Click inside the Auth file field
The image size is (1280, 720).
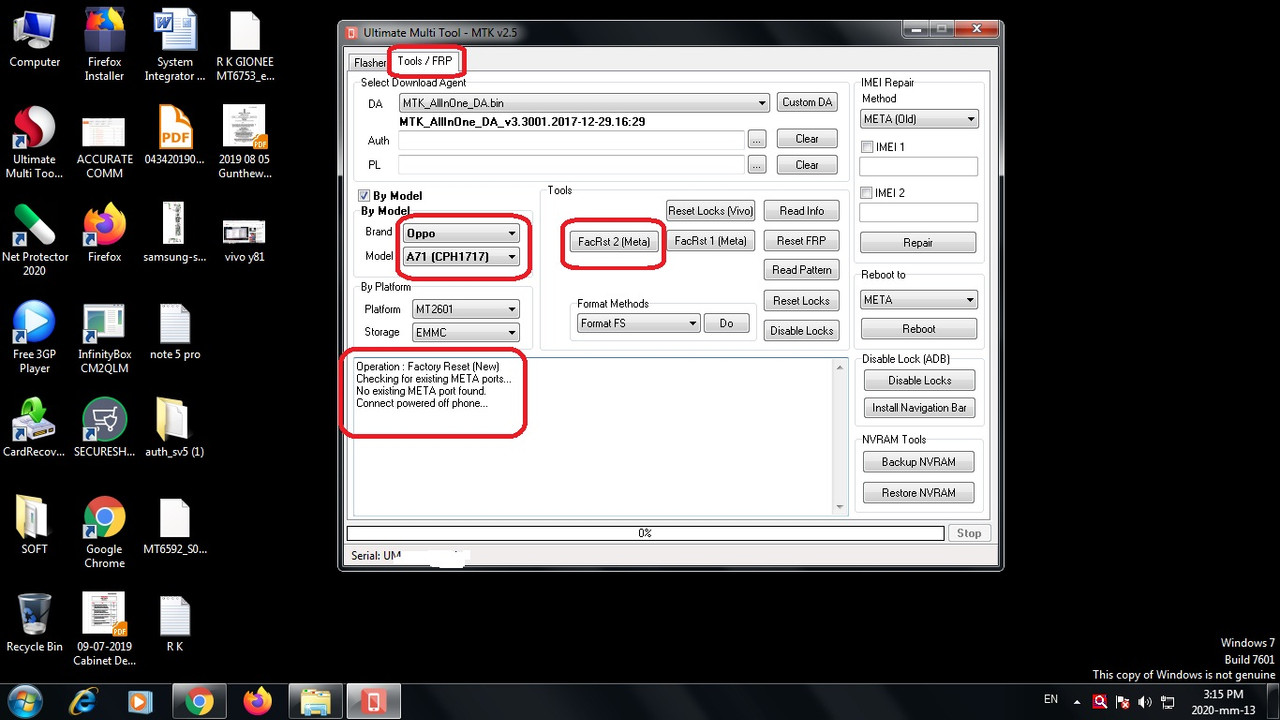click(570, 140)
